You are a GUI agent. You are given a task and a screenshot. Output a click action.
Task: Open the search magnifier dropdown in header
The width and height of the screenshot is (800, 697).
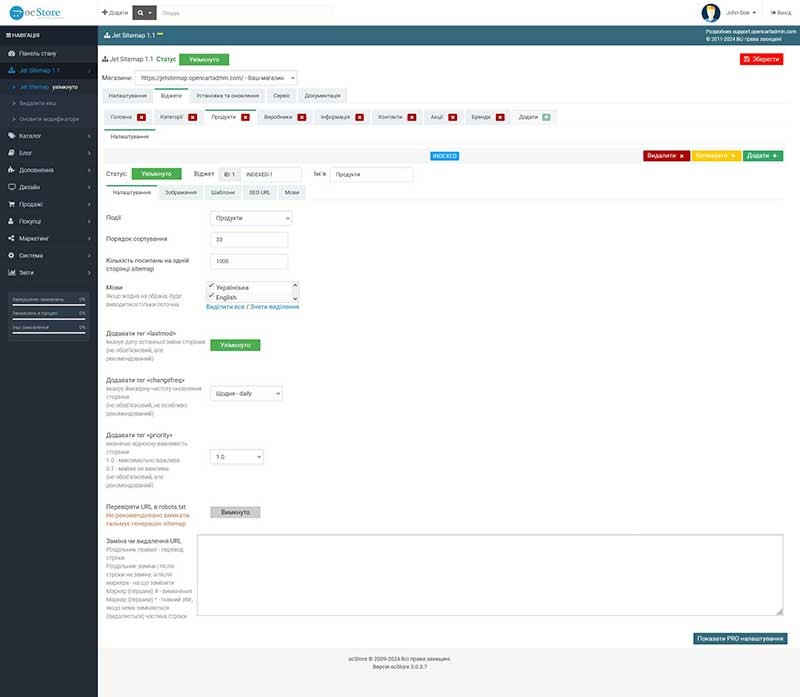pos(144,13)
